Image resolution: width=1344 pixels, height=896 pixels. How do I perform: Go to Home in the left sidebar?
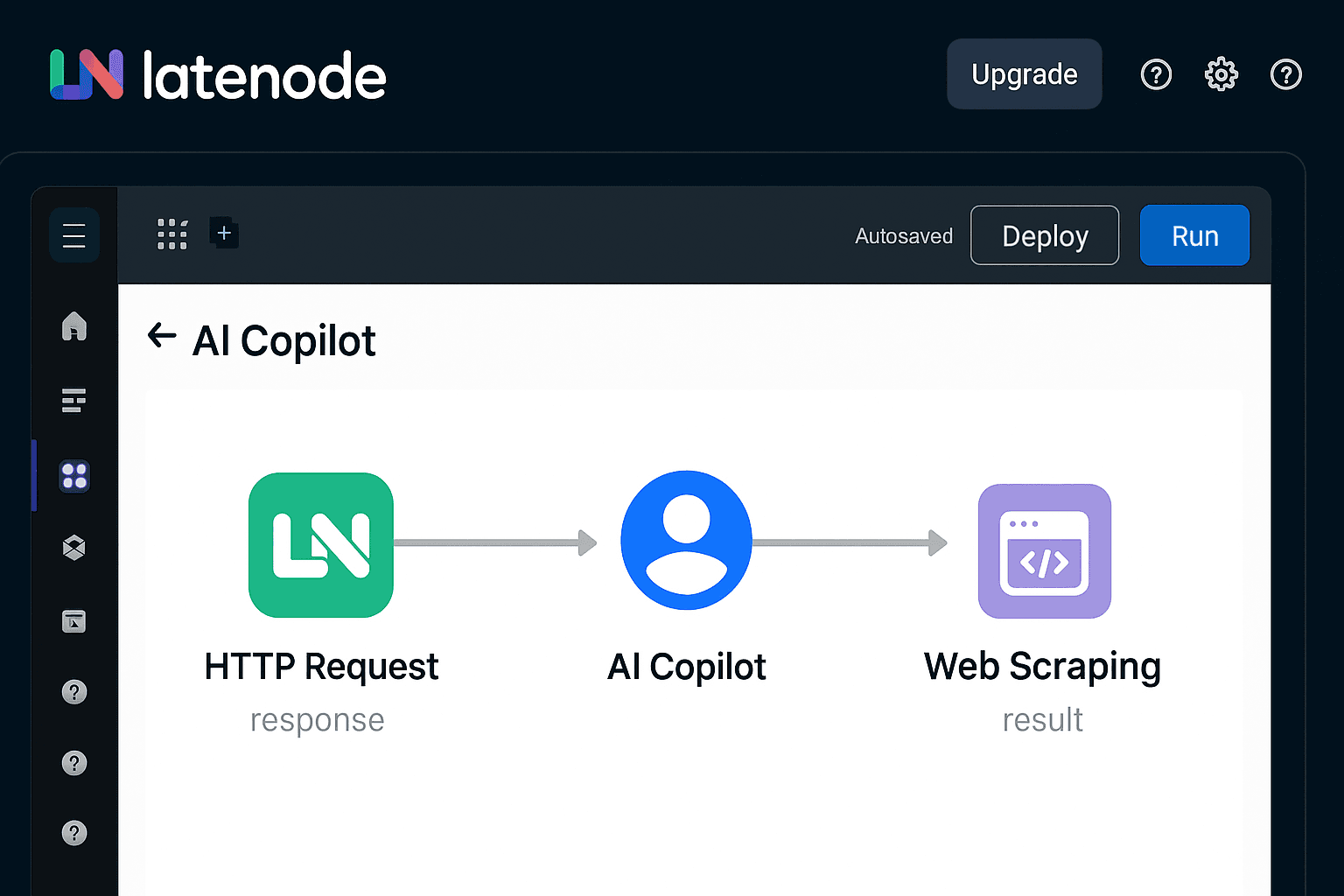tap(74, 326)
